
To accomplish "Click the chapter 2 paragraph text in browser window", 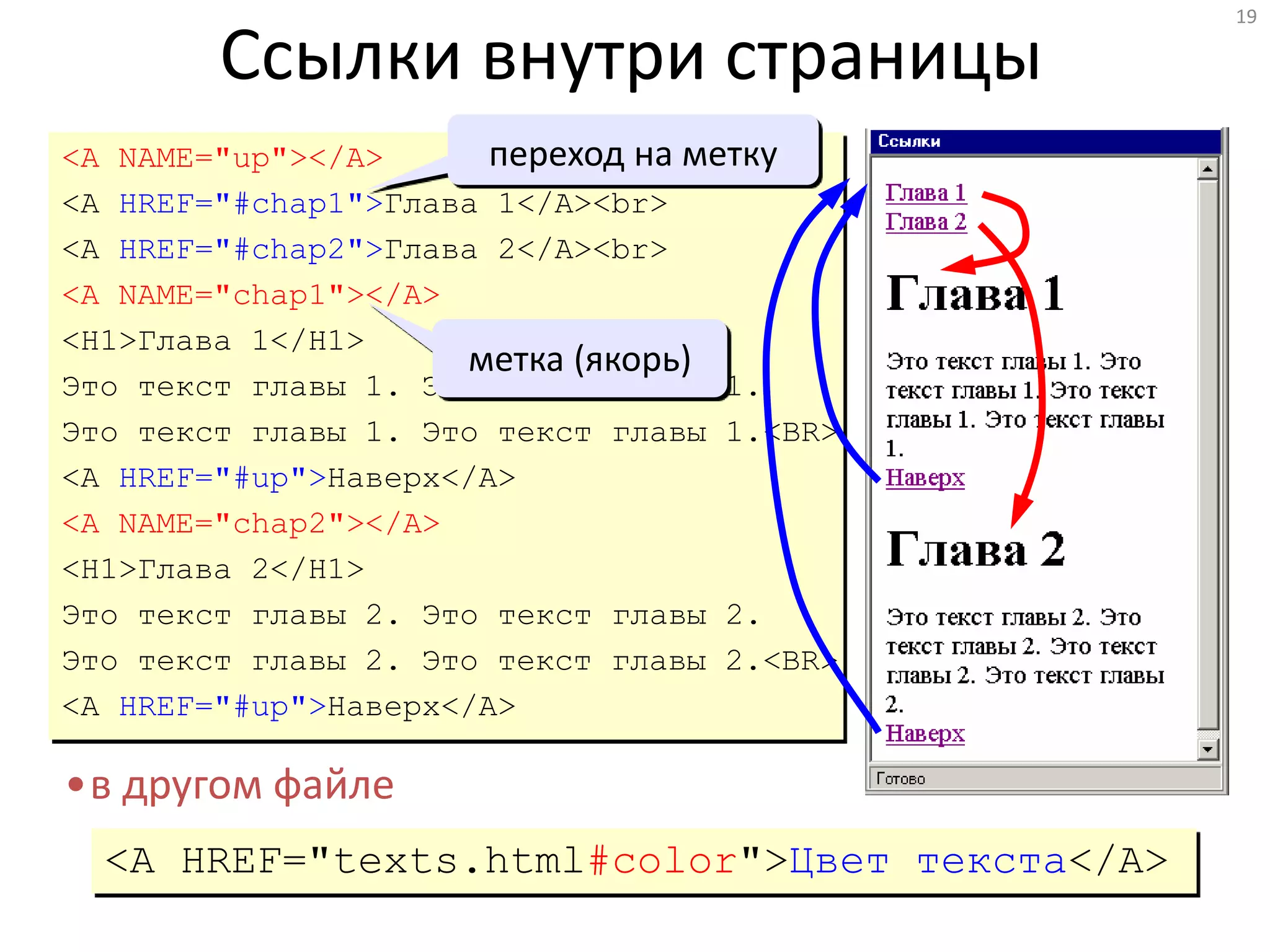I will point(1025,661).
